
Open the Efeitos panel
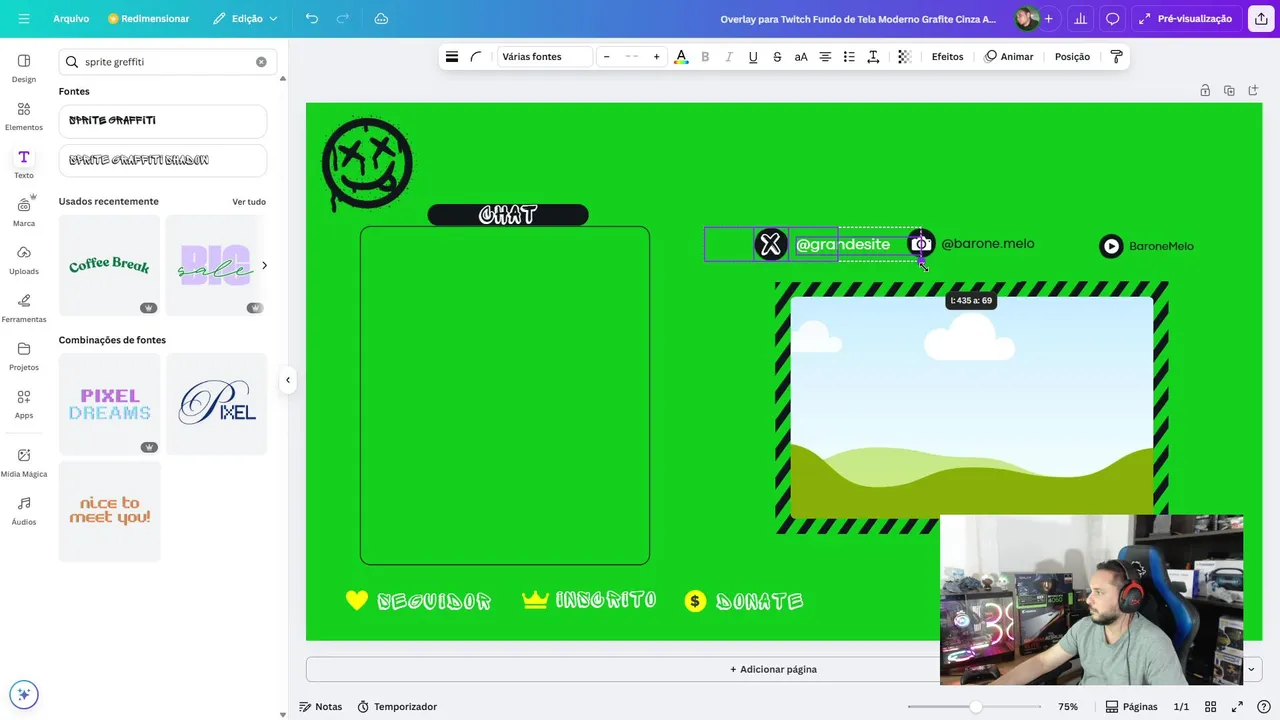(x=947, y=57)
